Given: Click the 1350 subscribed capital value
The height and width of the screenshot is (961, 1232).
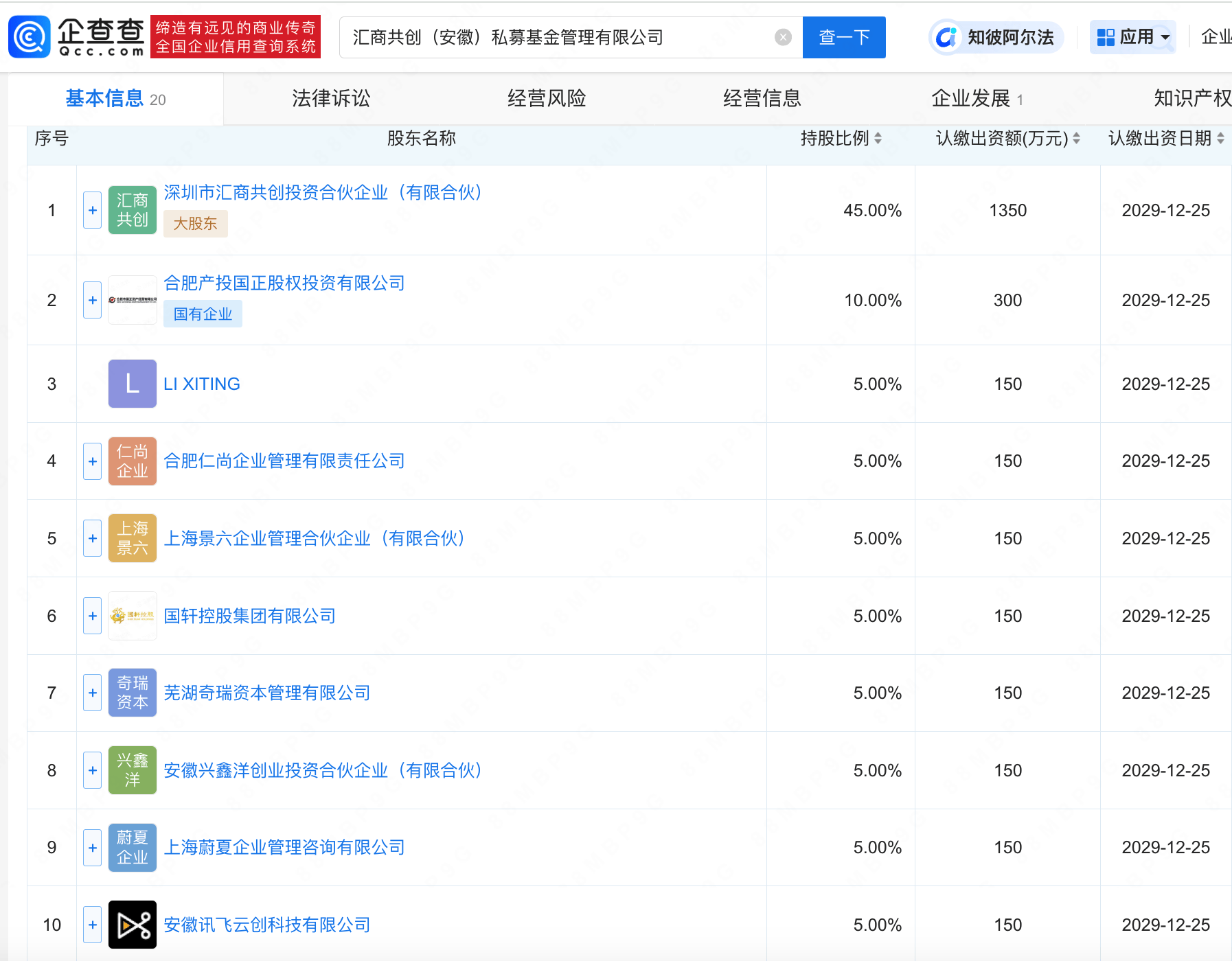Looking at the screenshot, I should click(1007, 210).
